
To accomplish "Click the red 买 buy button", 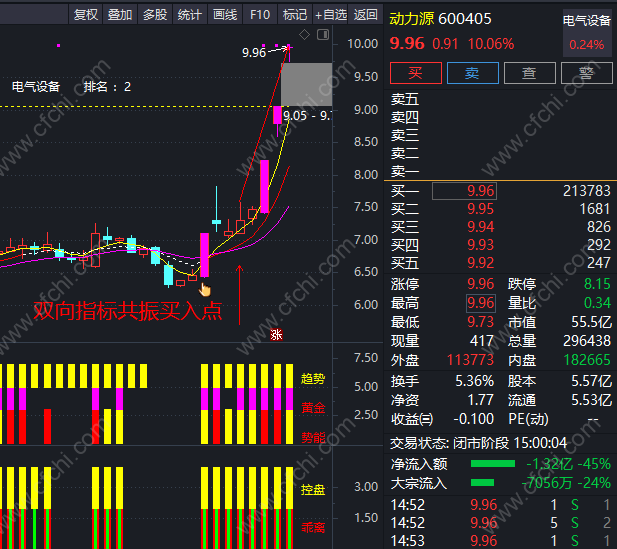I will (416, 73).
